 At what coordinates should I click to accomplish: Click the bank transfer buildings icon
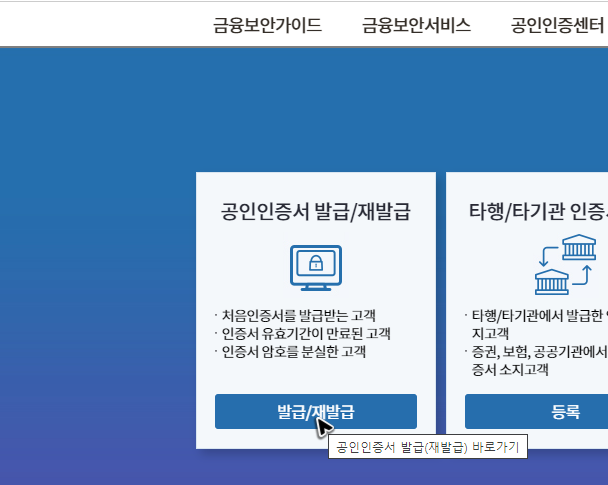pos(565,264)
